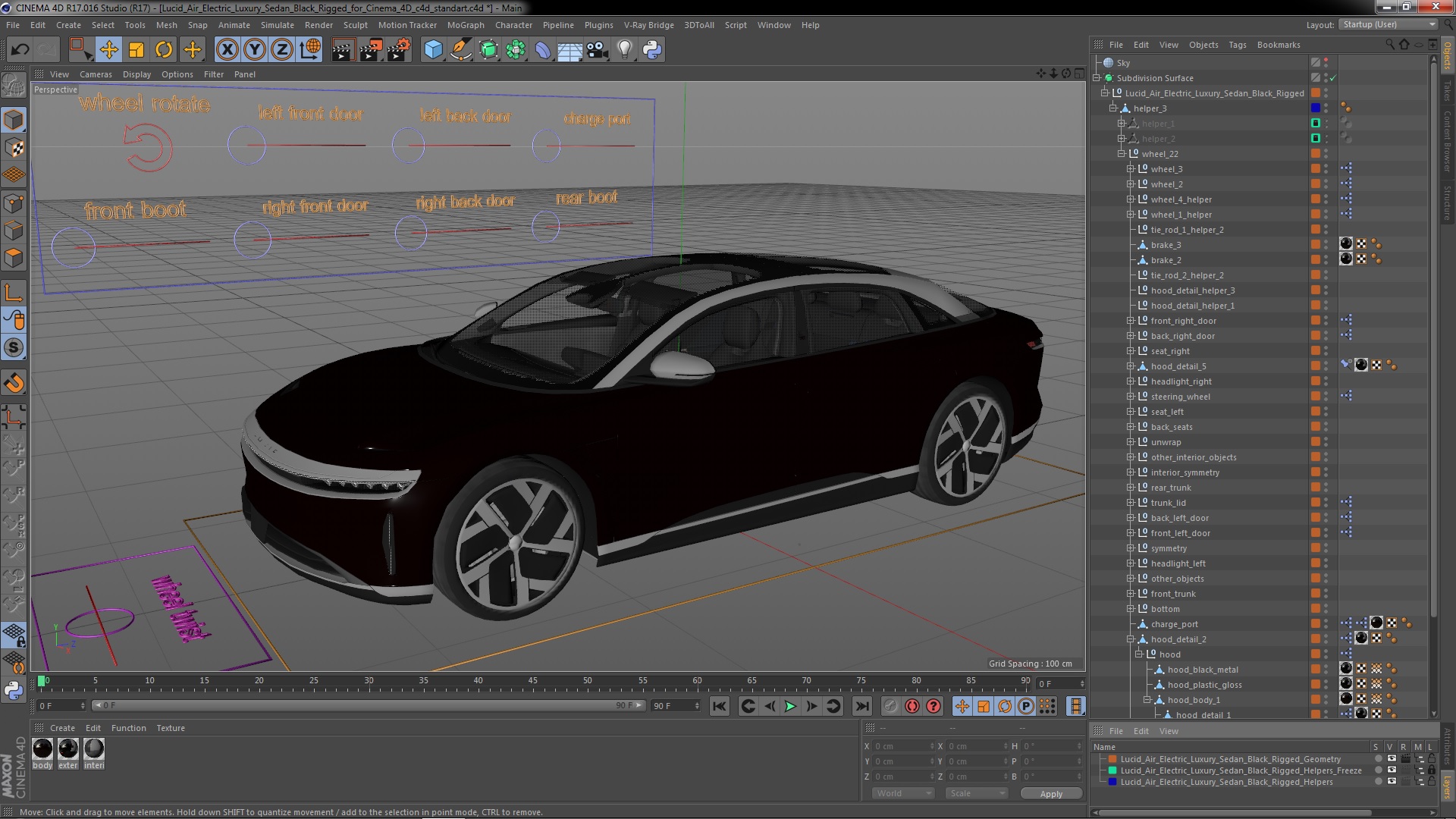Go to start of timeline
This screenshot has height=819, width=1456.
click(719, 706)
